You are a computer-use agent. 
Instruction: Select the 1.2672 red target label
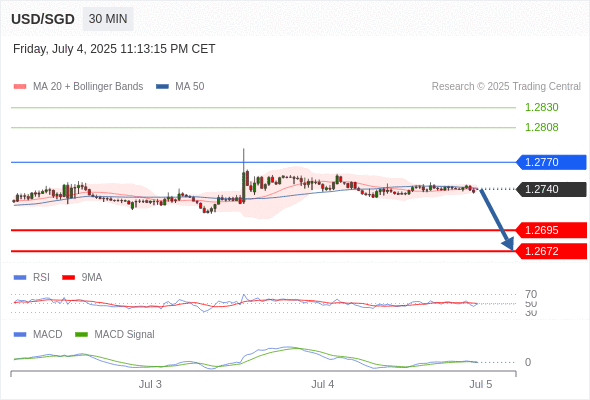[551, 251]
